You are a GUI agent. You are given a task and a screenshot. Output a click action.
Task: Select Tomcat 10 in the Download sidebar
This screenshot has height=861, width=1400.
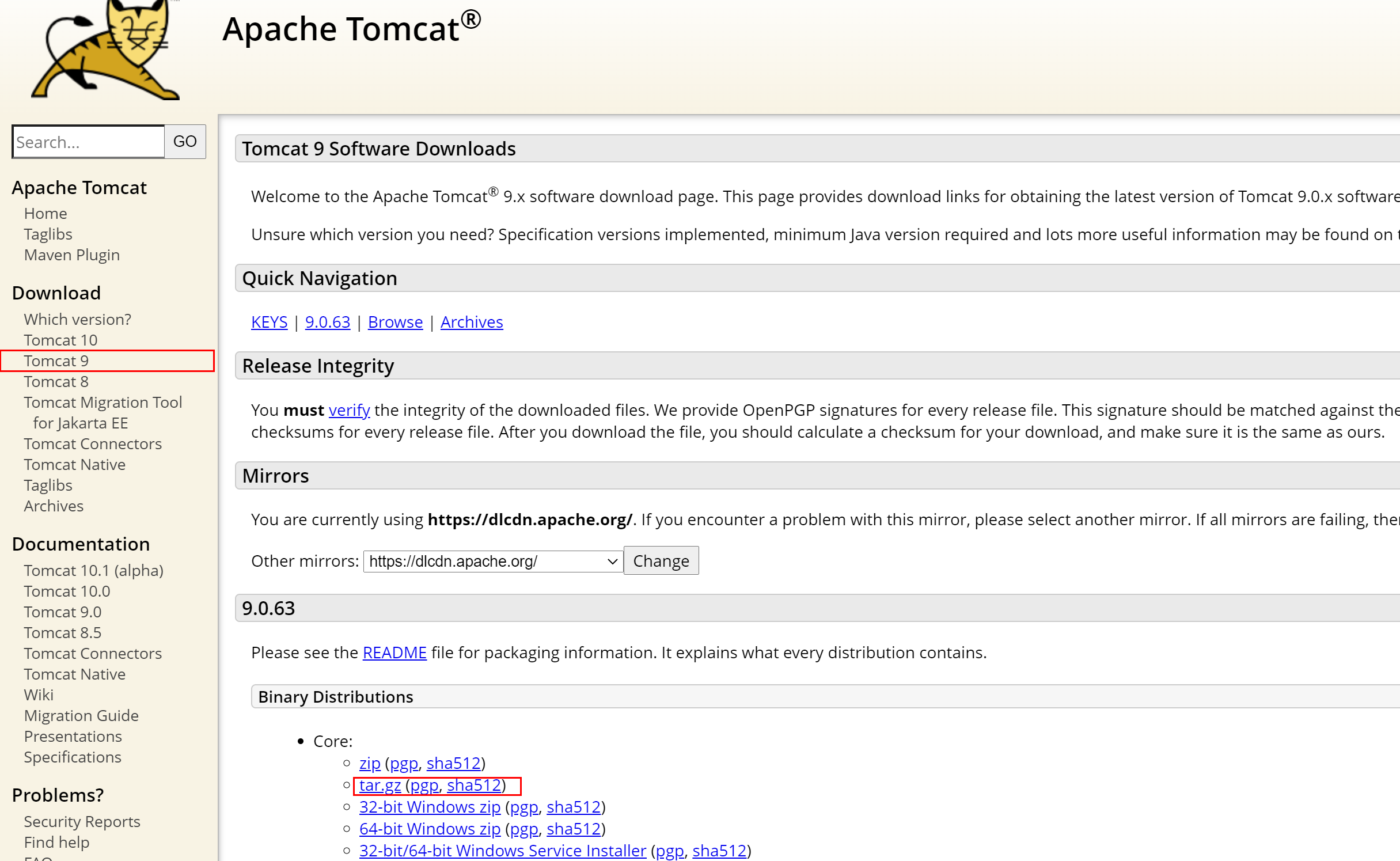[60, 340]
